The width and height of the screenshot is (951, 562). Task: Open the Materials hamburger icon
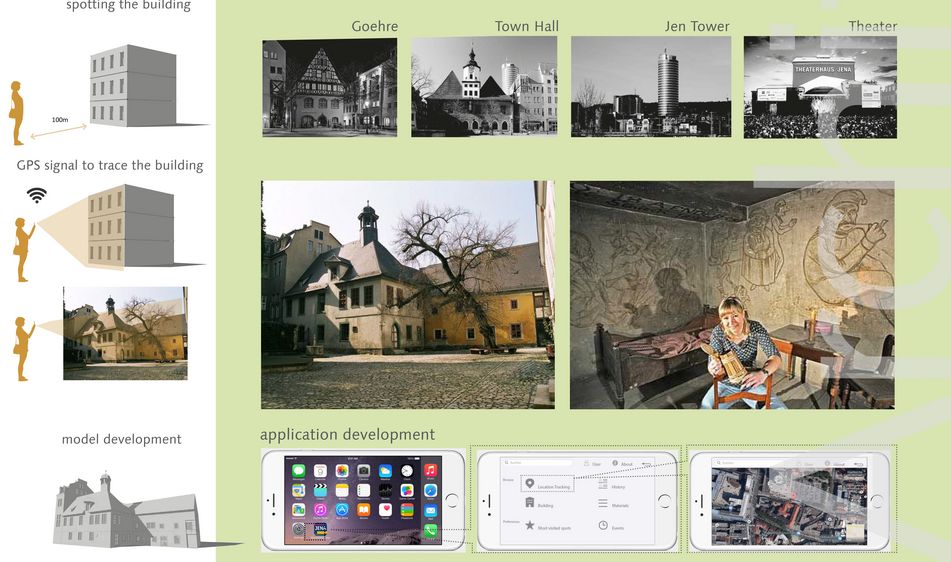(603, 505)
